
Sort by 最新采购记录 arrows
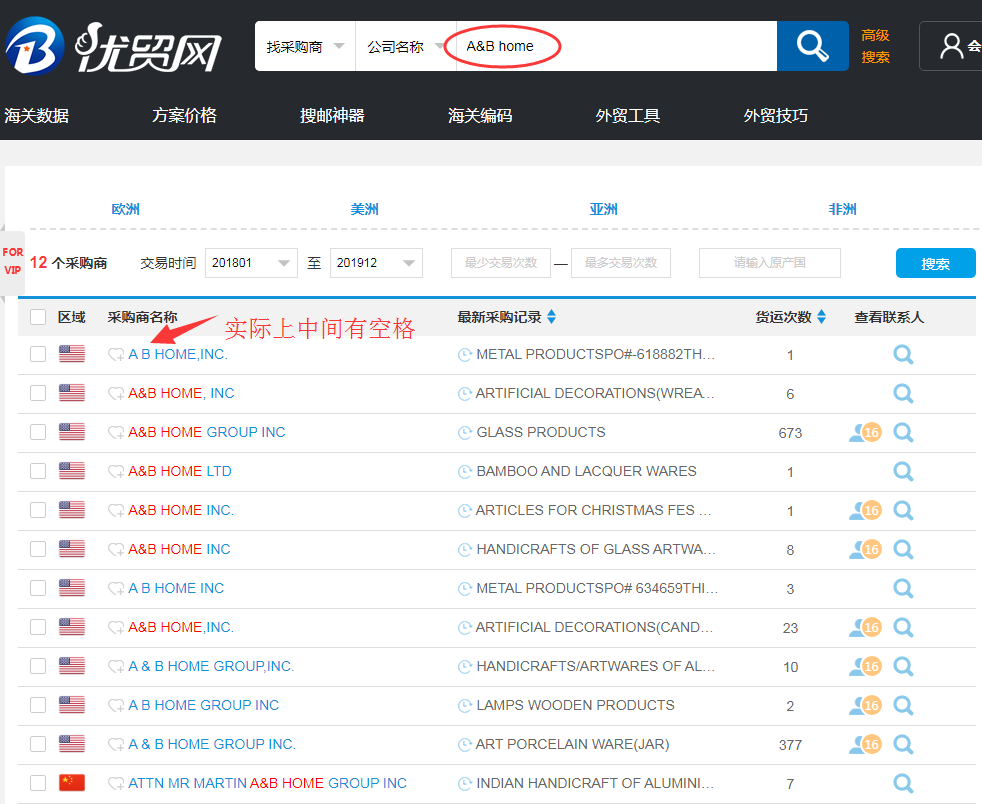[x=551, y=317]
